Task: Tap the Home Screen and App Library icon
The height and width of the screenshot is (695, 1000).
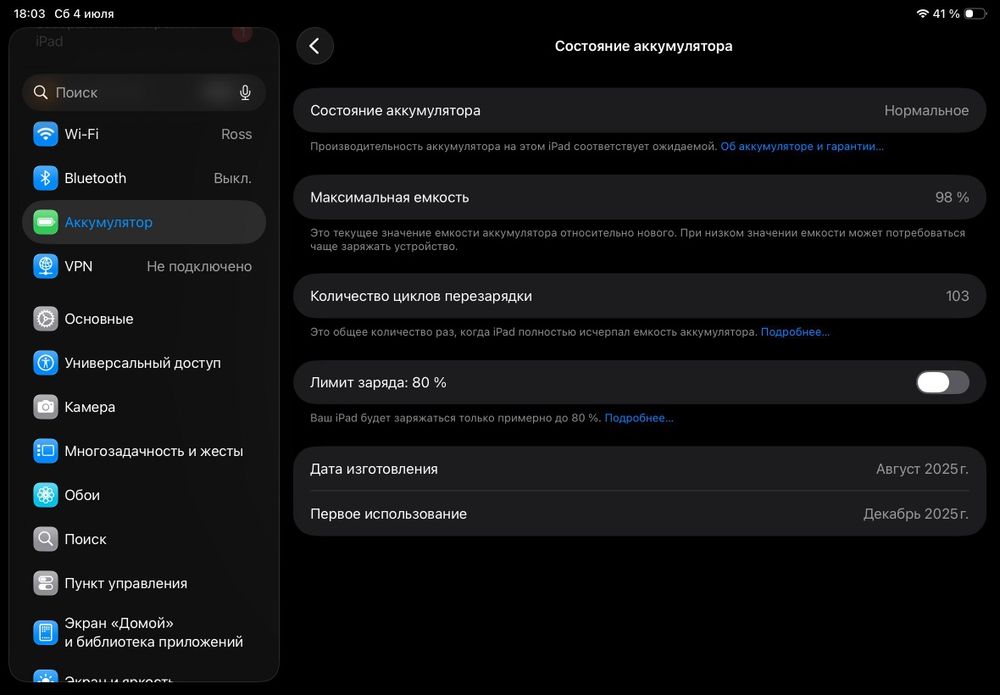Action: click(45, 633)
